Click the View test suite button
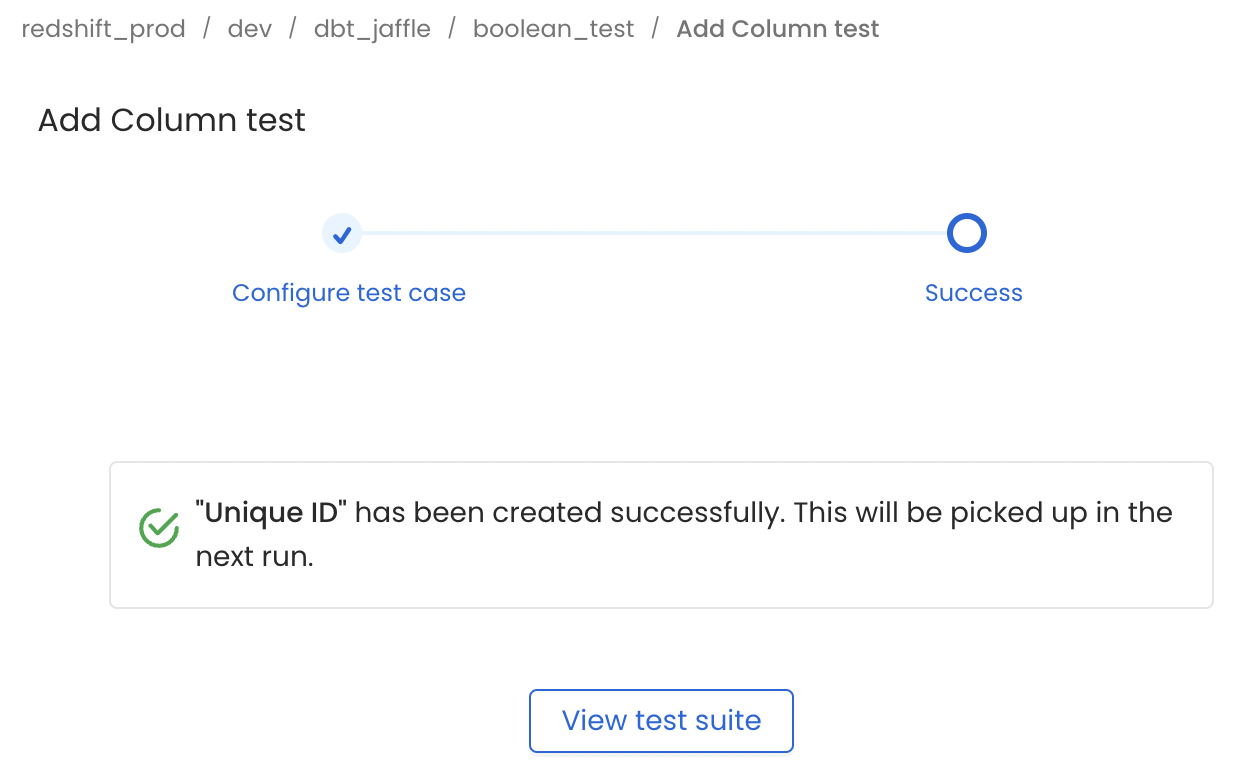Image resolution: width=1250 pixels, height=778 pixels. (660, 720)
